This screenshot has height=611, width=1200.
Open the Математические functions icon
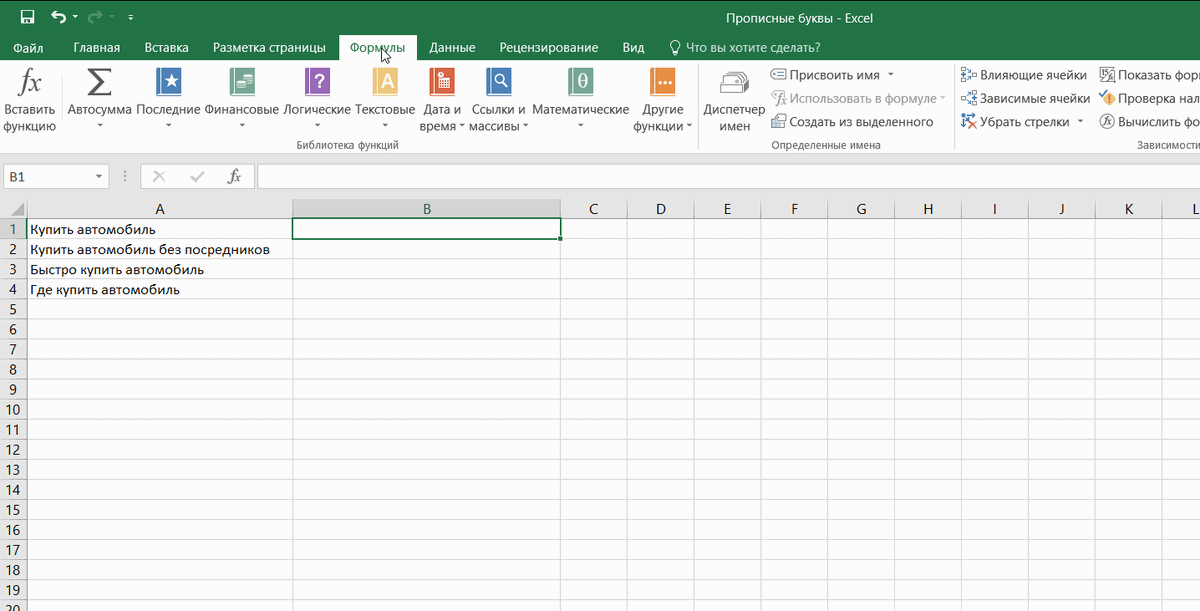point(580,82)
